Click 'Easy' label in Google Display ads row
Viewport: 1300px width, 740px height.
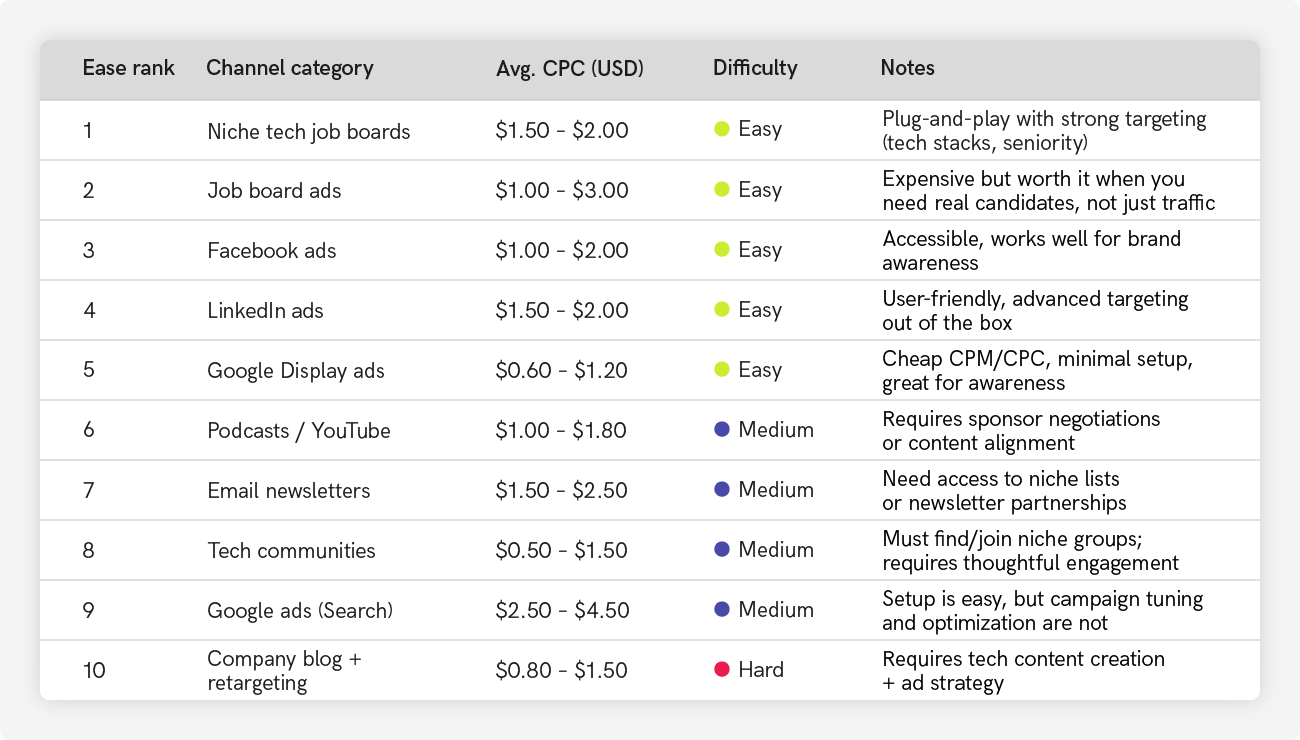point(760,370)
